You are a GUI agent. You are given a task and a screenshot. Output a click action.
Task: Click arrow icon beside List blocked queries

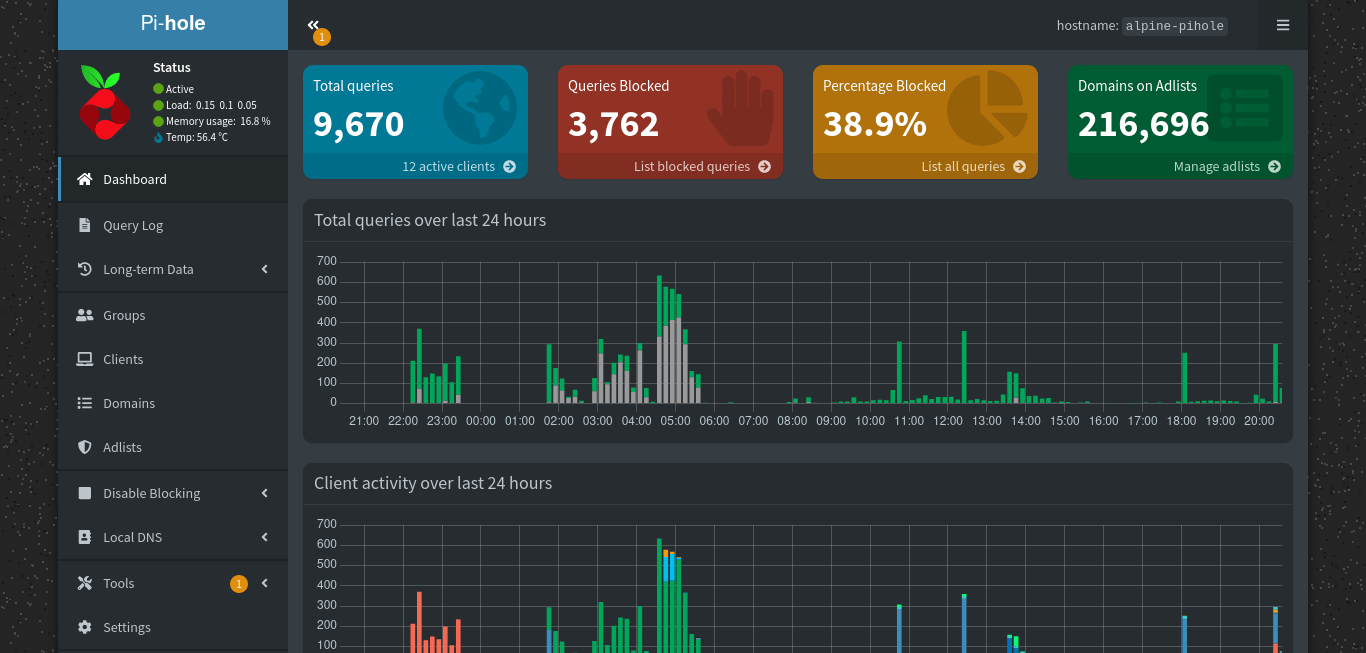point(765,167)
